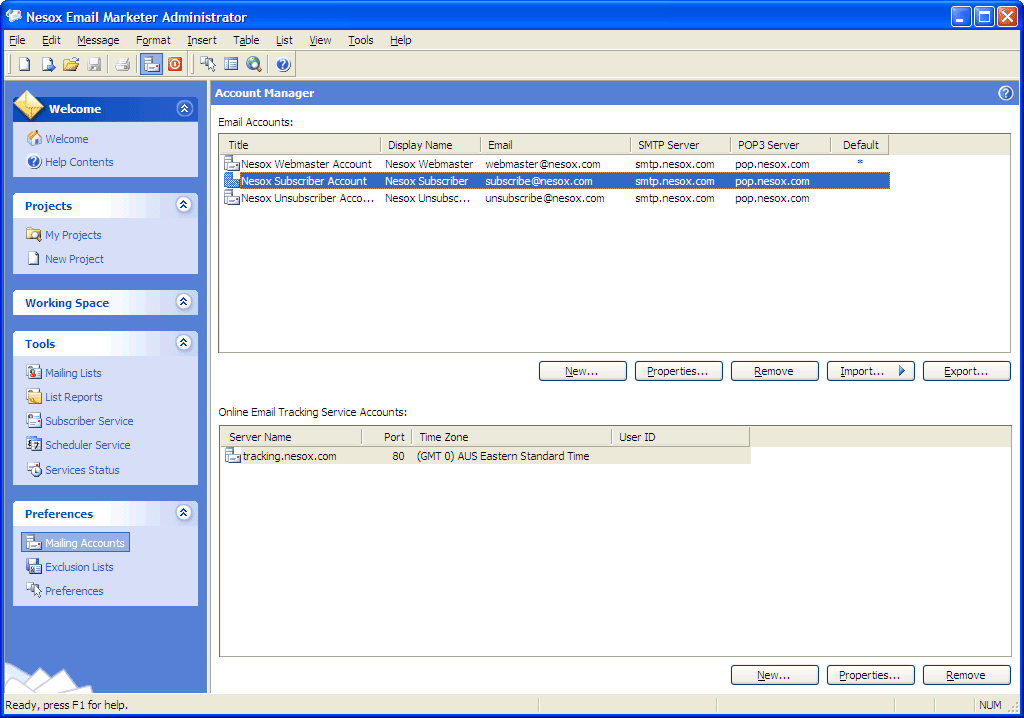Expand the Working Space panel

tap(184, 301)
